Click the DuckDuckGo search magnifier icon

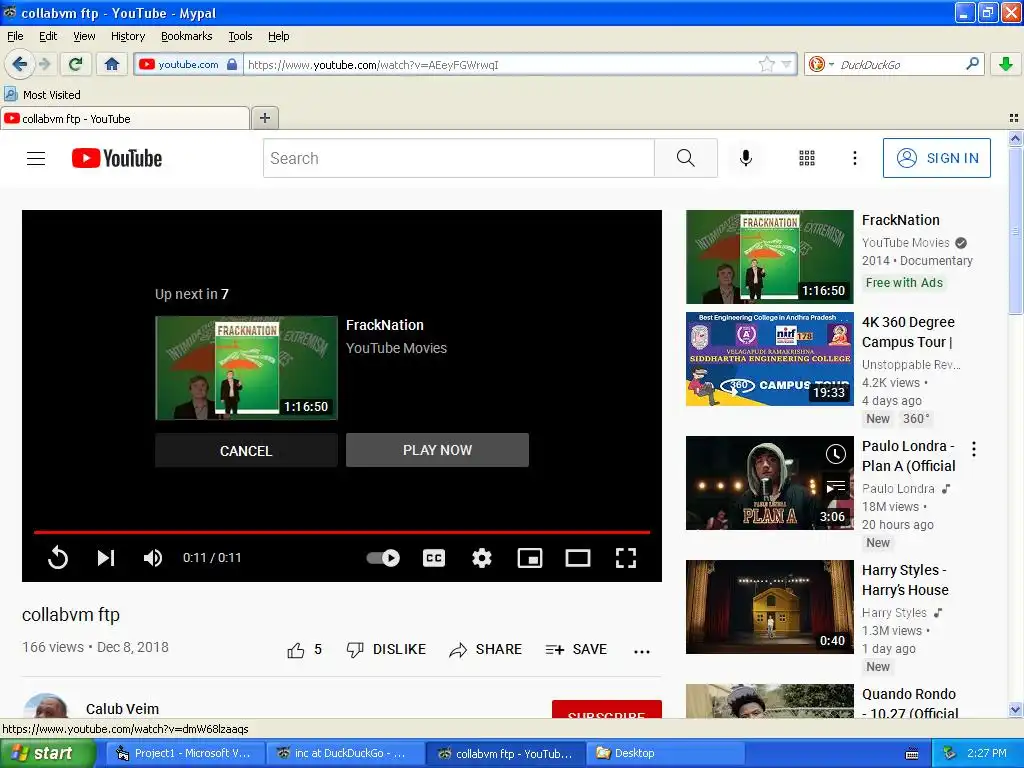tap(972, 64)
